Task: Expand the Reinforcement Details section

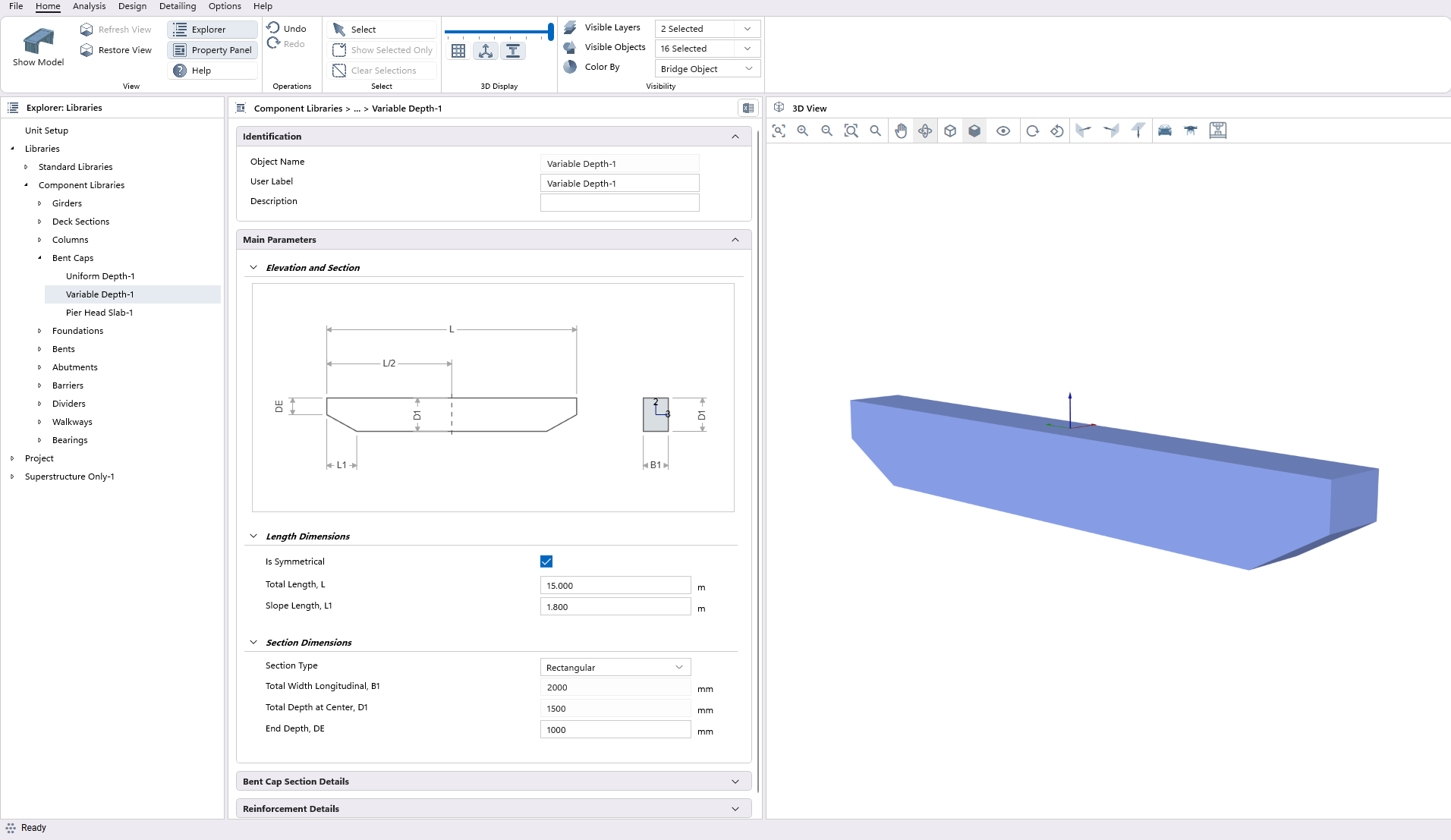Action: (735, 808)
